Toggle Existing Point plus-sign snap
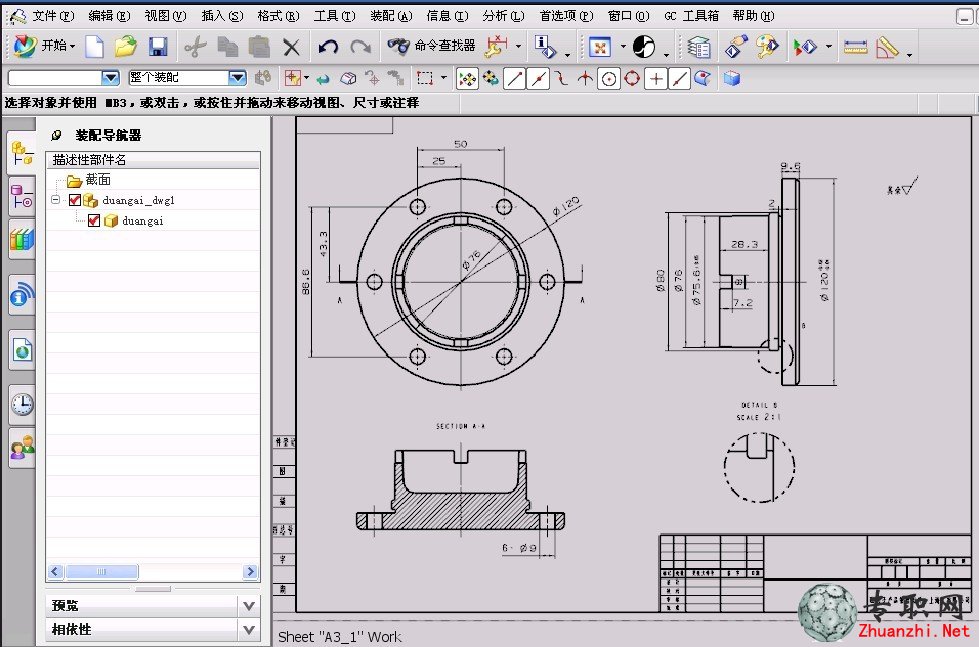The width and height of the screenshot is (979, 647). [x=656, y=79]
